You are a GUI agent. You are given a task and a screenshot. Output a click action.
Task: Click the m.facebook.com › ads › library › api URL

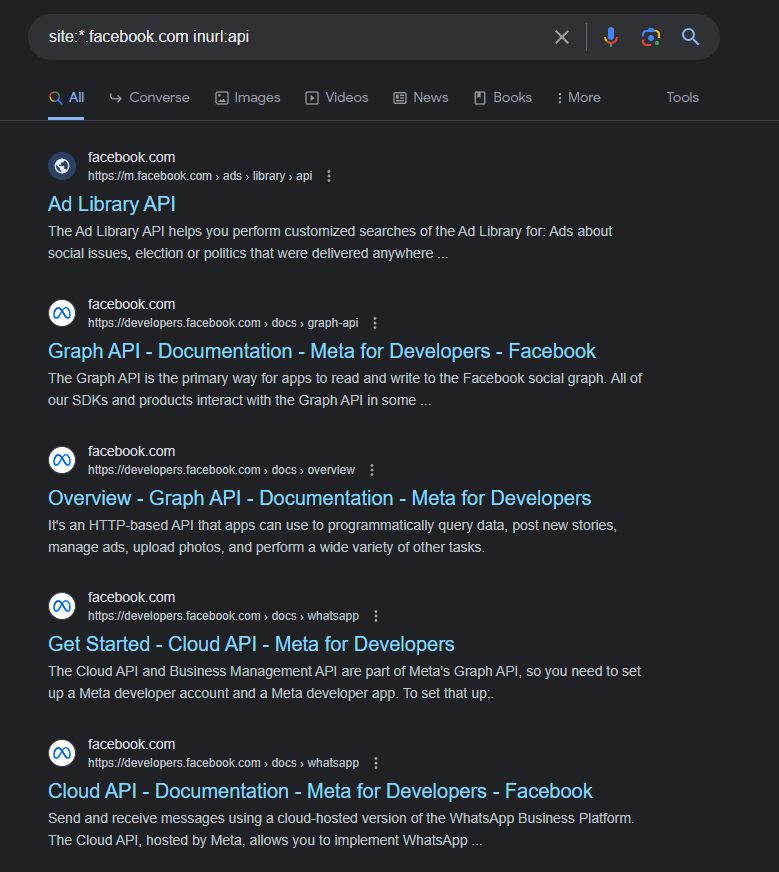[200, 176]
